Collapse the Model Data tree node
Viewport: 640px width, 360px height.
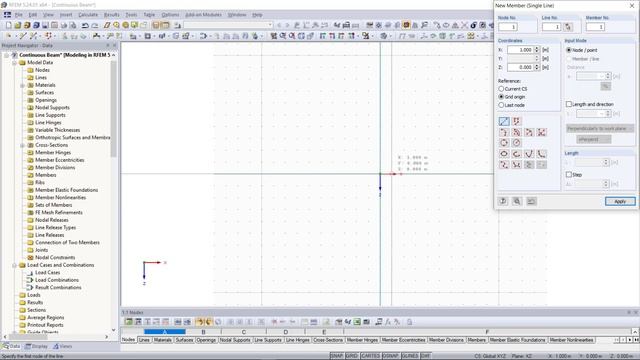(x=15, y=62)
